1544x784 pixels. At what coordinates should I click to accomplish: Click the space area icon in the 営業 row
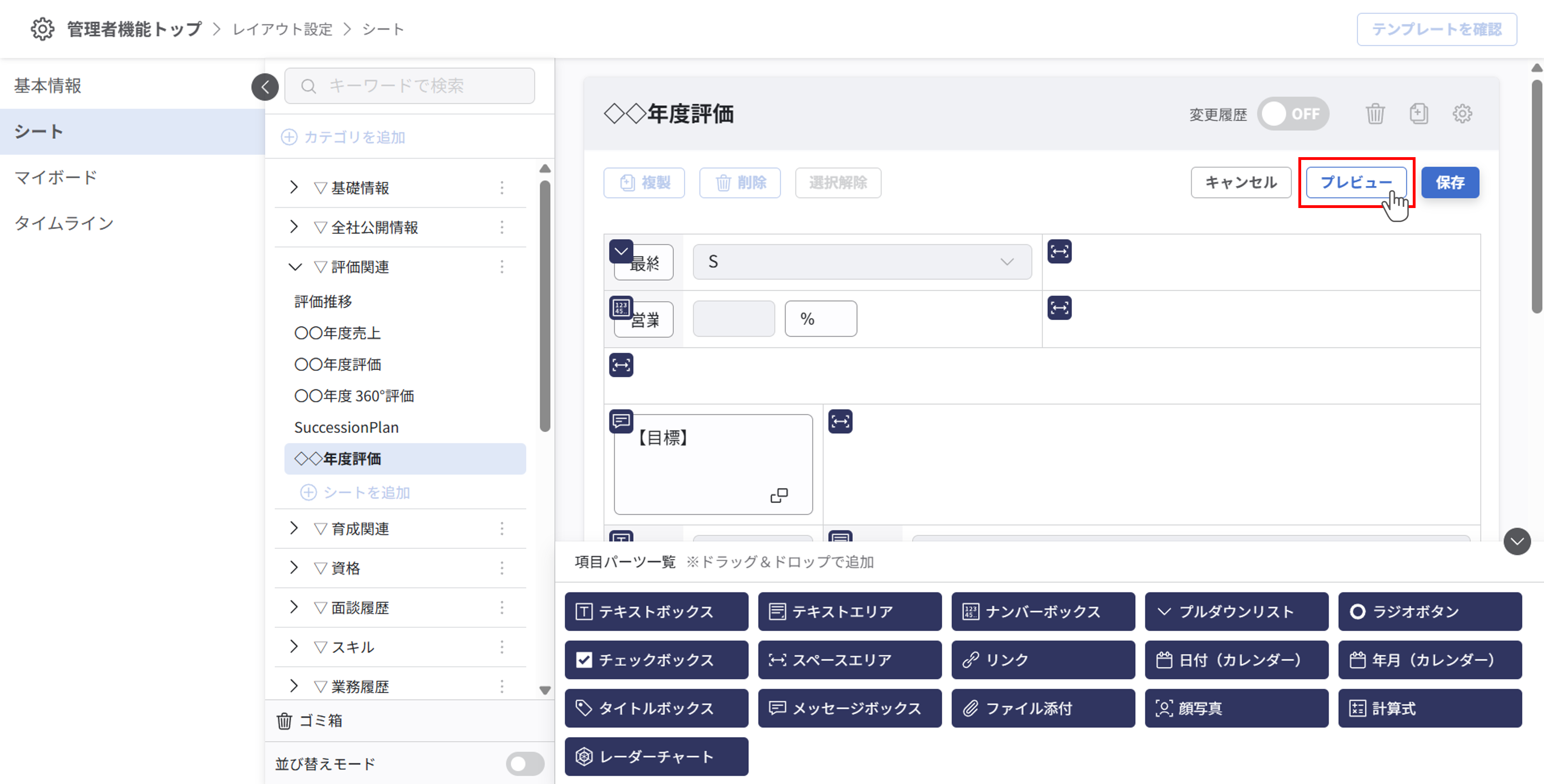[x=1059, y=308]
